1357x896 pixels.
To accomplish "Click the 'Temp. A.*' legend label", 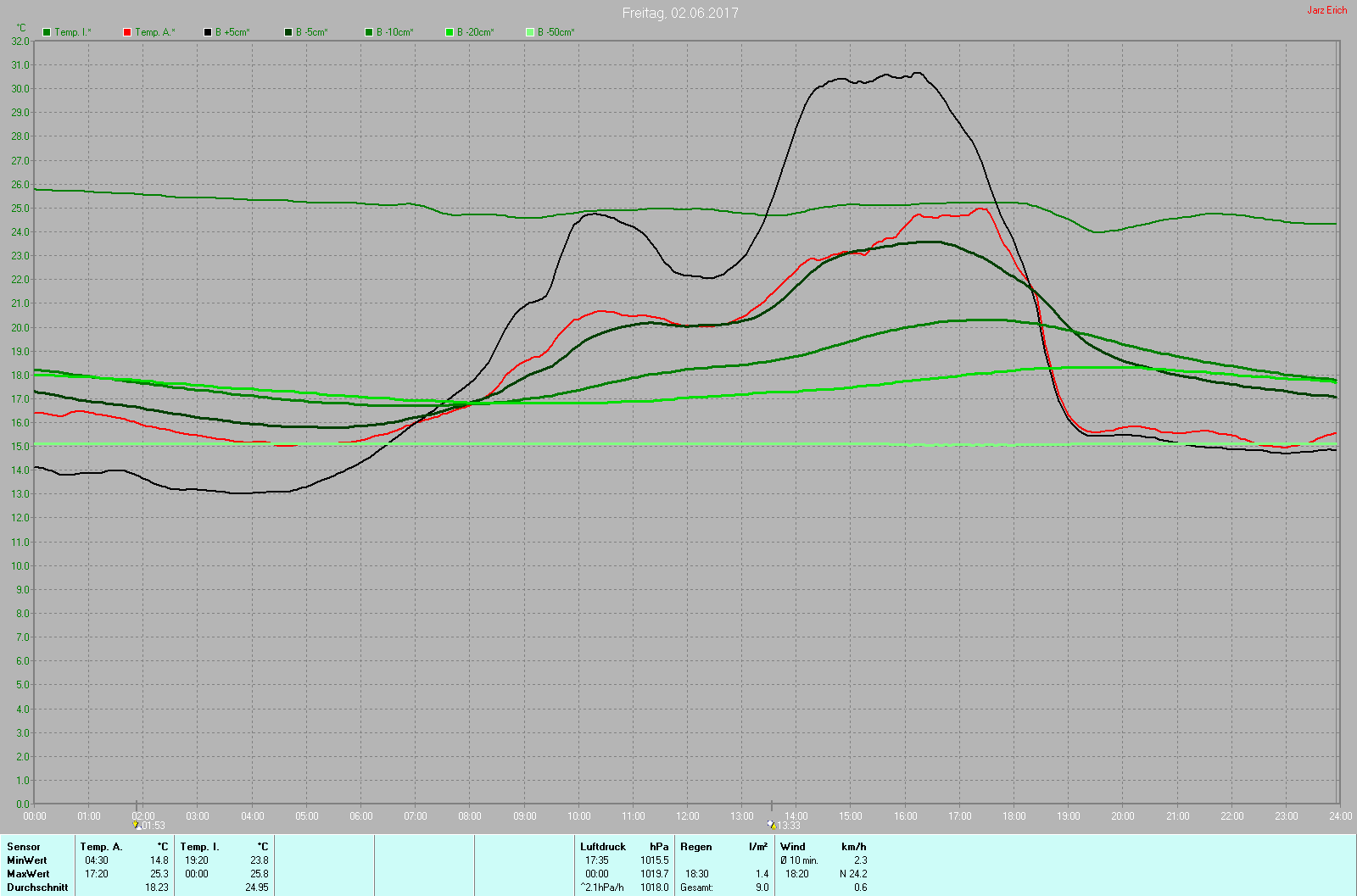I will pos(154,32).
